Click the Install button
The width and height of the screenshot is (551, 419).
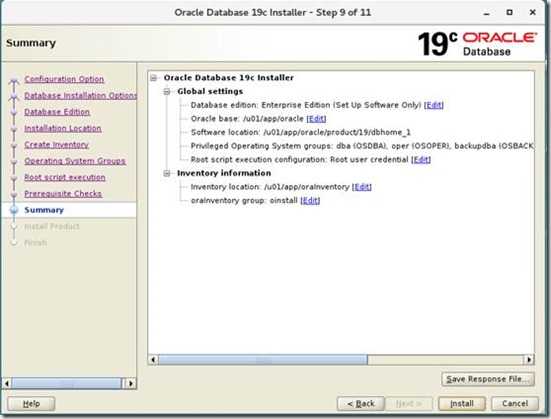tap(462, 404)
